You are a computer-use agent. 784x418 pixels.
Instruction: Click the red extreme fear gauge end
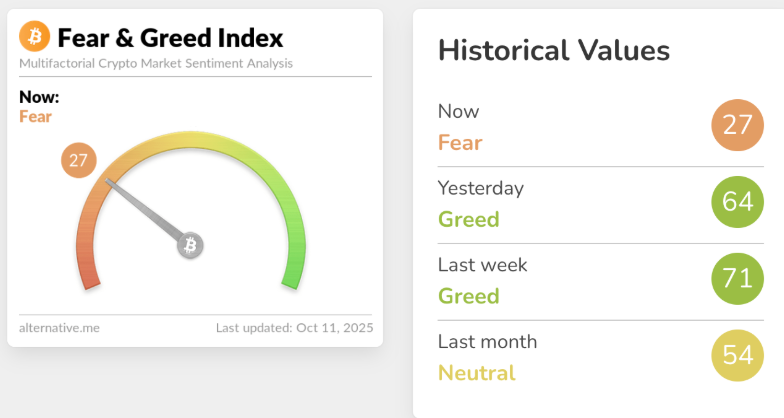tap(88, 270)
